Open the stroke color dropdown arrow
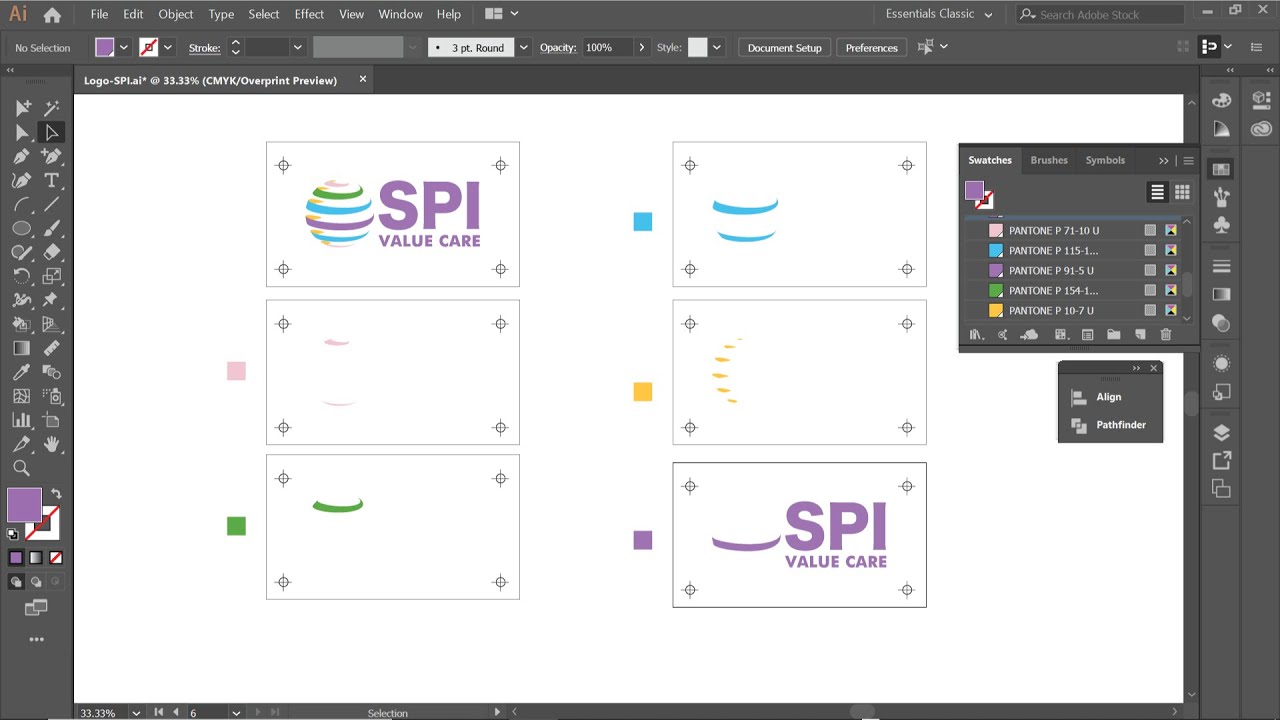The height and width of the screenshot is (720, 1280). 168,47
